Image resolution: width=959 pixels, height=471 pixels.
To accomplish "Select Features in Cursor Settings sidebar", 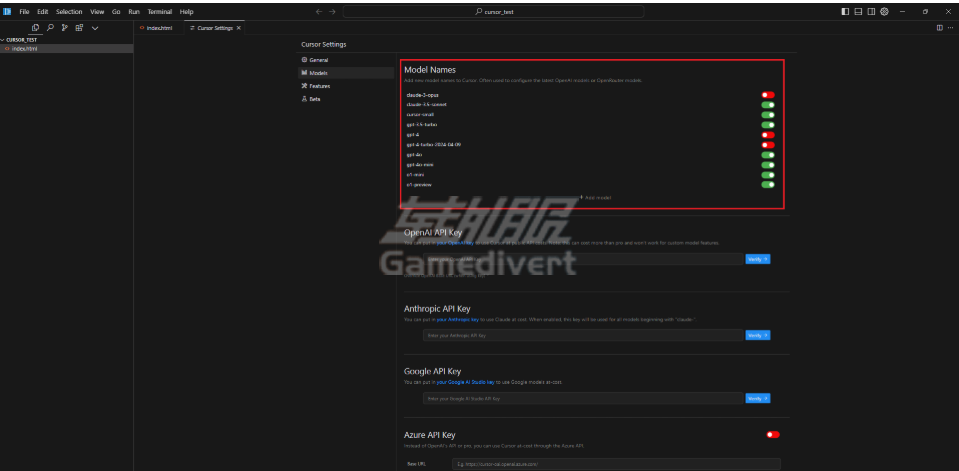I will tap(318, 86).
